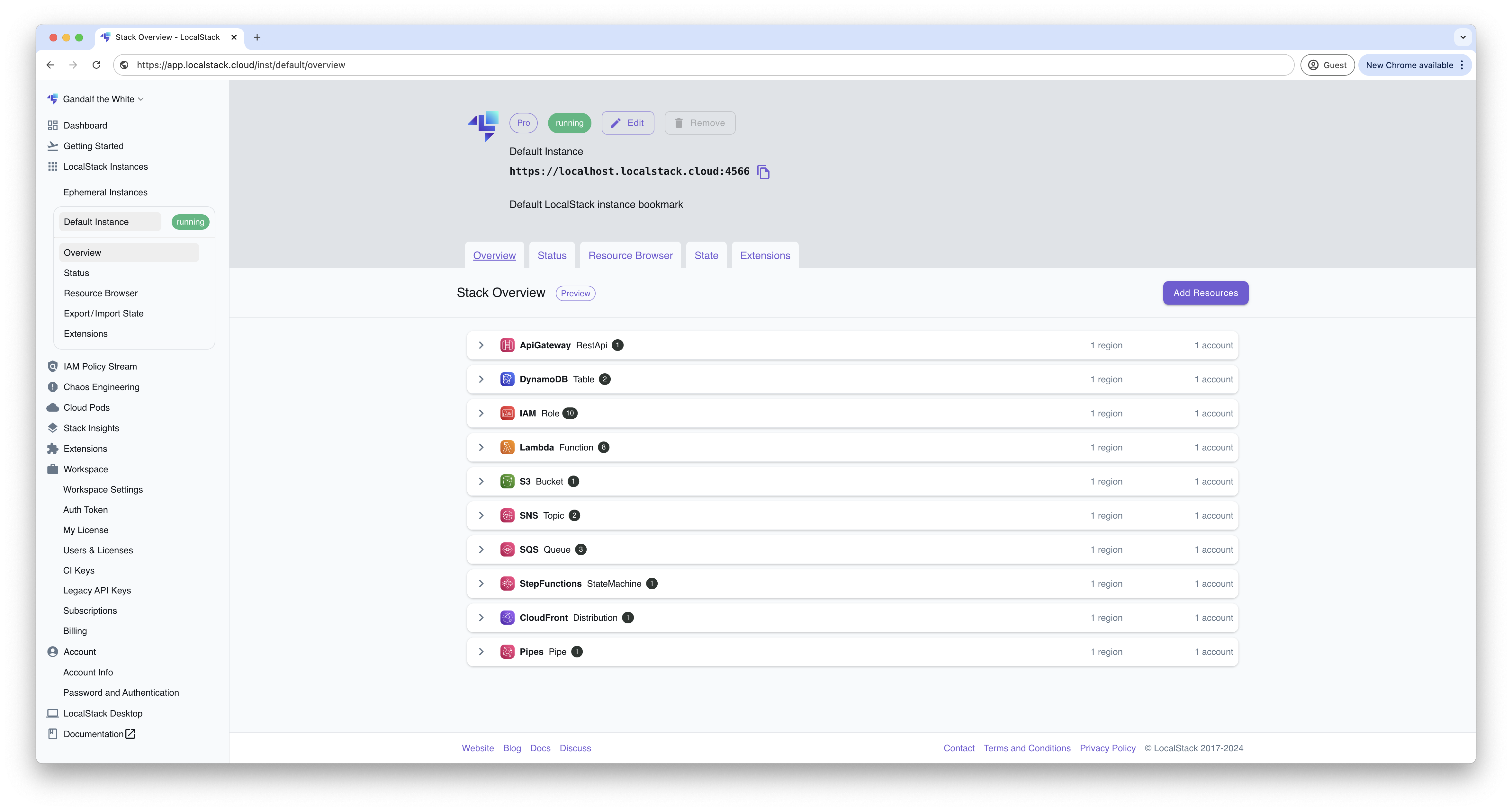
Task: Open the Terms and Conditions link
Action: [1027, 748]
